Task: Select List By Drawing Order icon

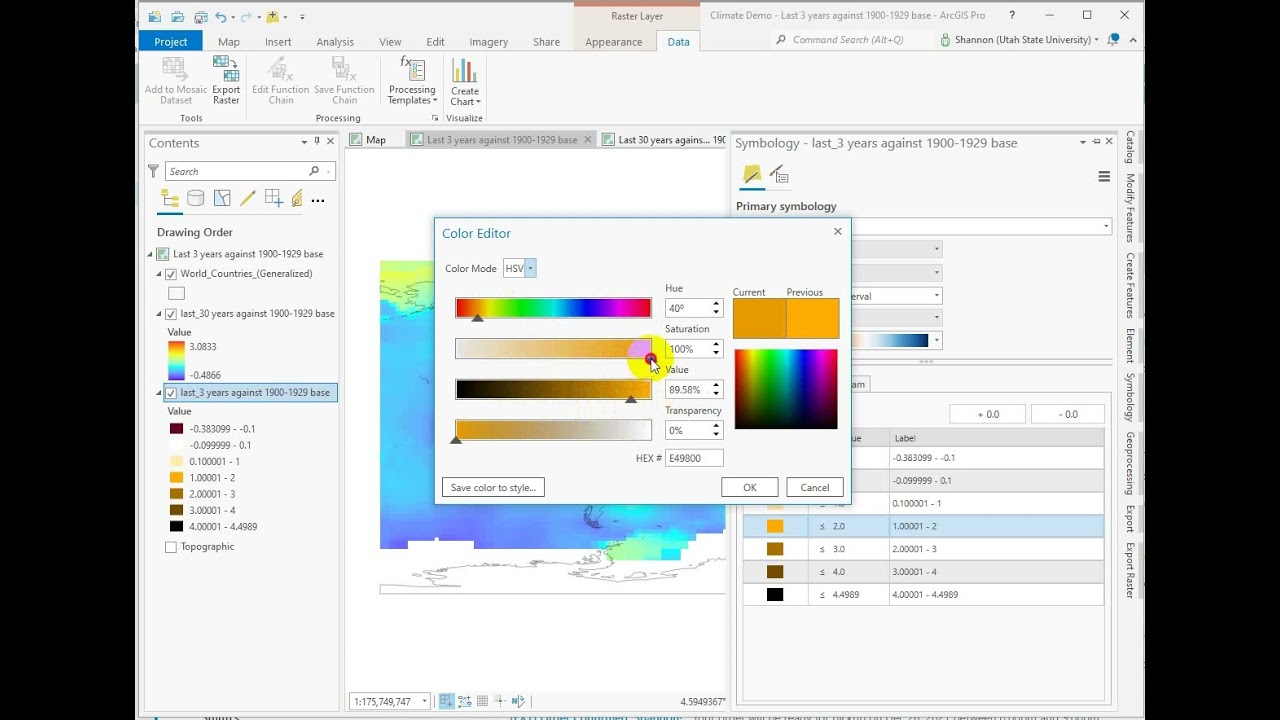Action: (x=170, y=199)
